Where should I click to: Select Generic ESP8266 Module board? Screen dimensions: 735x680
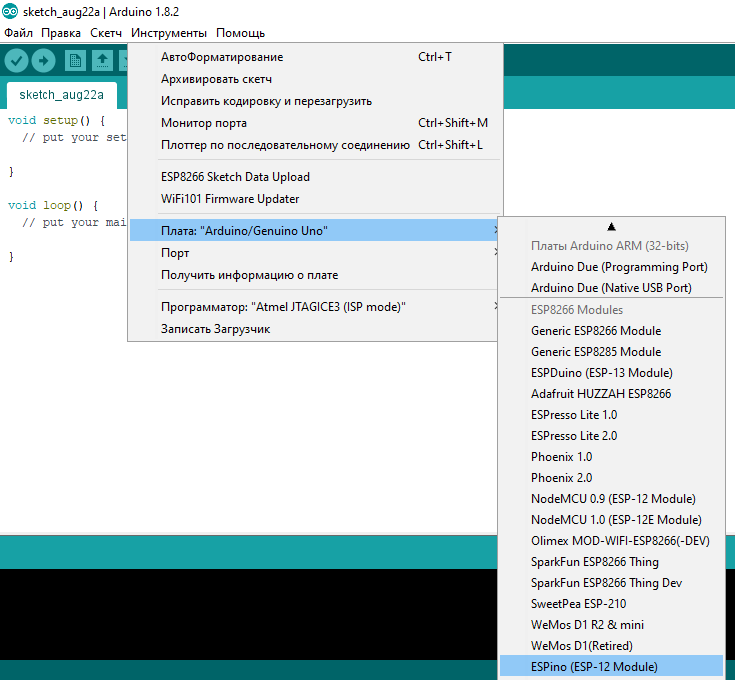tap(612, 331)
